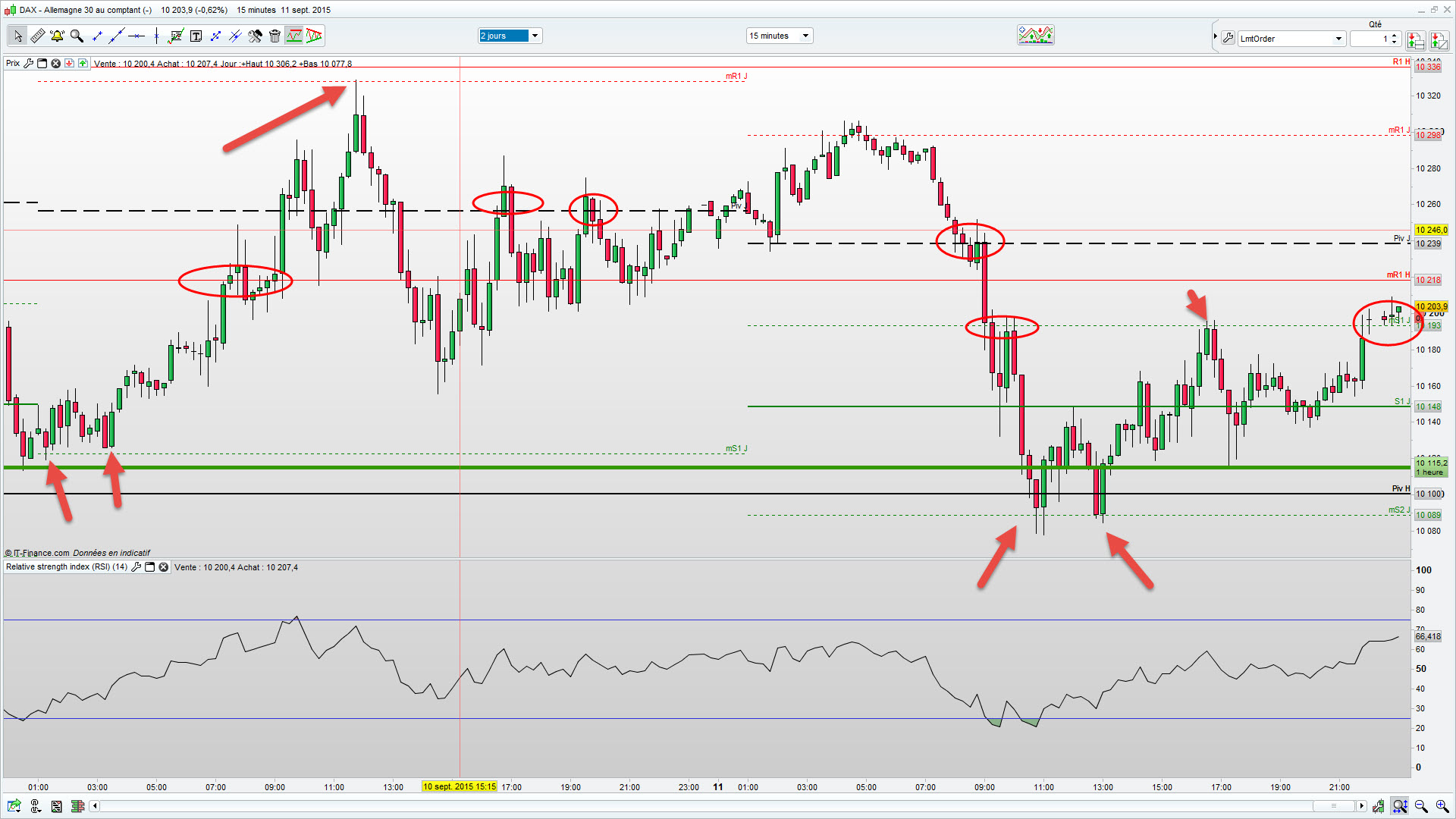Click the horizontal chart scrollbar thumb

1333,806
